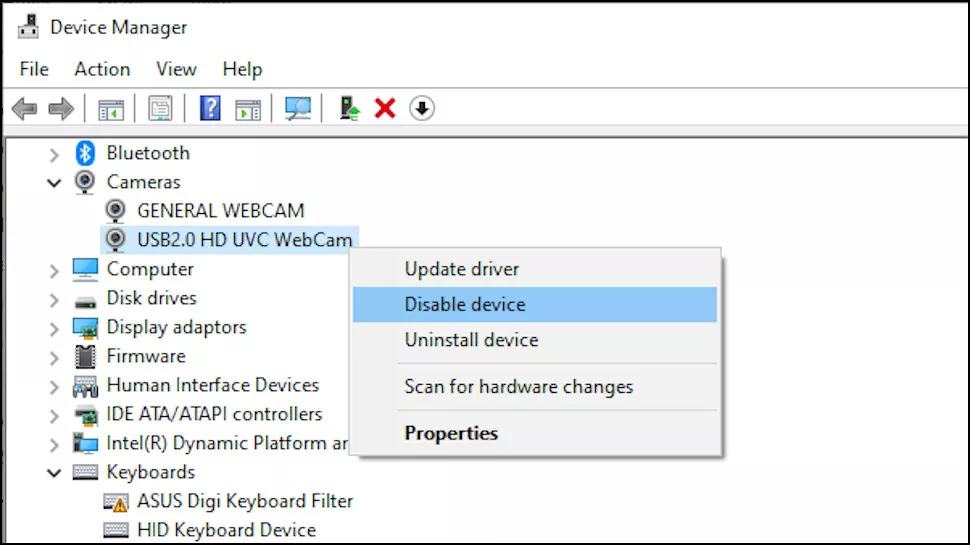970x545 pixels.
Task: Expand the Disk drives category
Action: pyautogui.click(x=54, y=299)
